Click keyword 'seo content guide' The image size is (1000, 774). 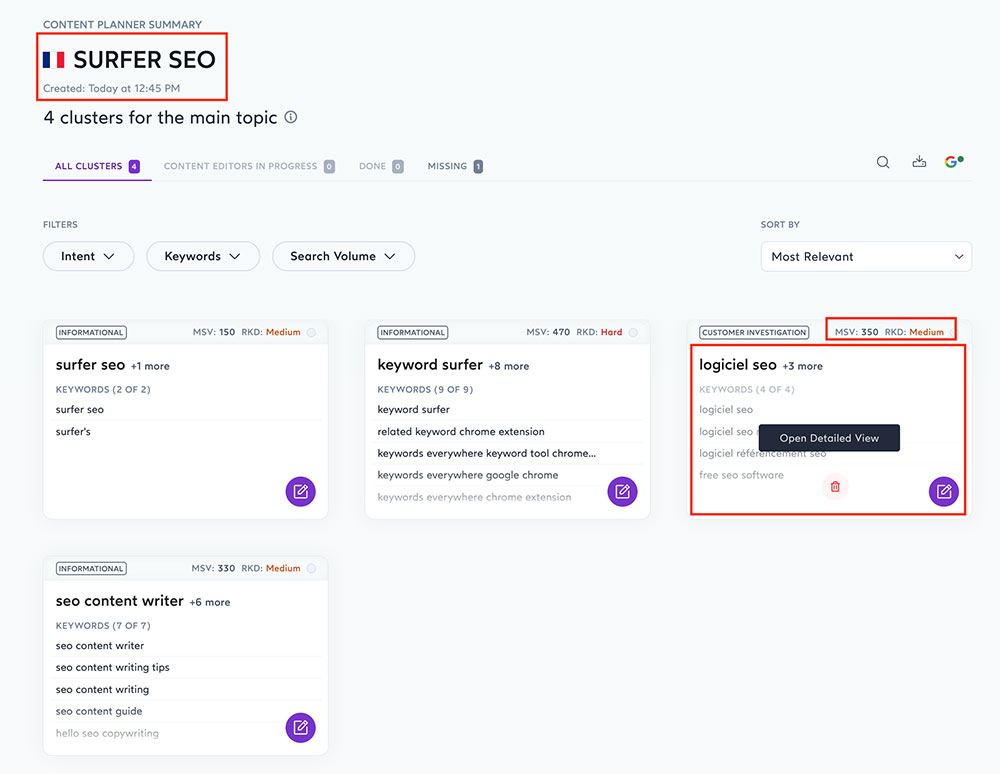pyautogui.click(x=99, y=711)
